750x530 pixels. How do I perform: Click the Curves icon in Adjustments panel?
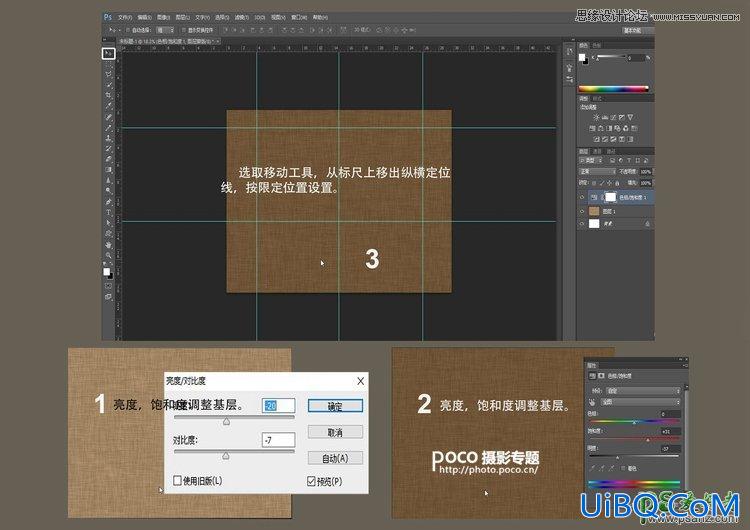[613, 117]
